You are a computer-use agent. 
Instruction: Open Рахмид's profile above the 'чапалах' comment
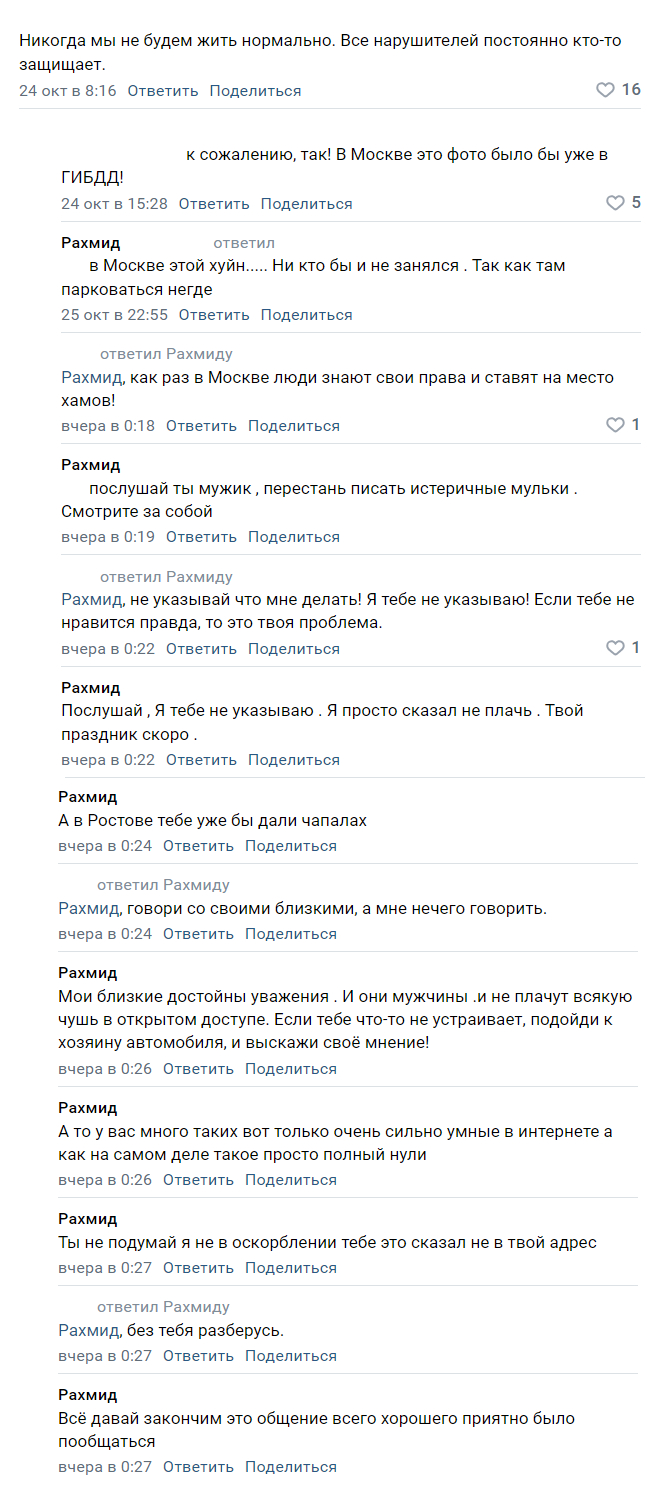(x=88, y=797)
